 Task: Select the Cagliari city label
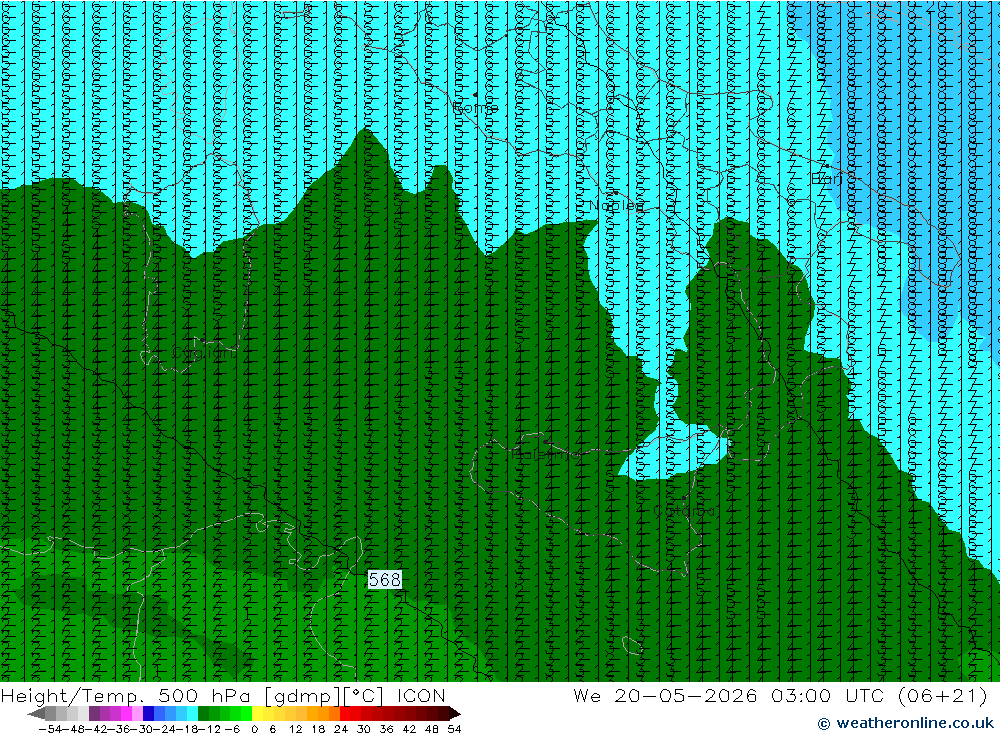click(x=203, y=352)
